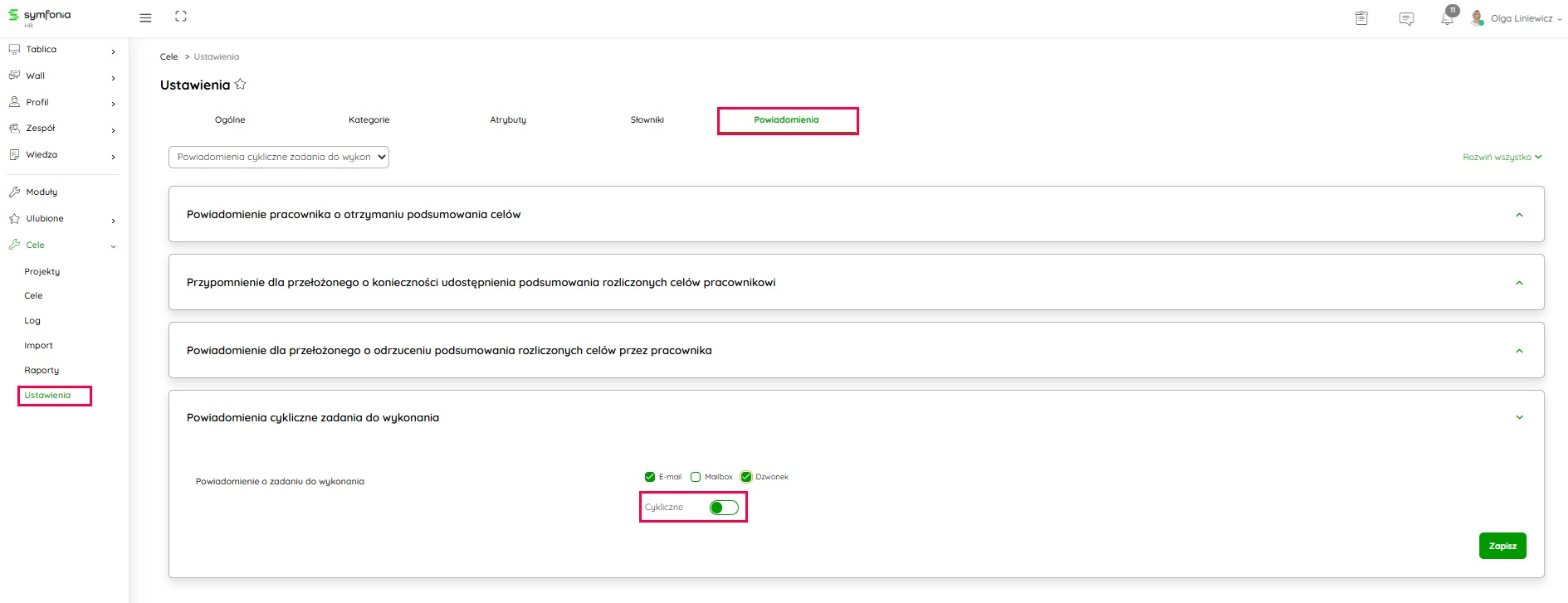Viewport: 1568px width, 603px height.
Task: Open the notification type filter dropdown
Action: pyautogui.click(x=279, y=157)
